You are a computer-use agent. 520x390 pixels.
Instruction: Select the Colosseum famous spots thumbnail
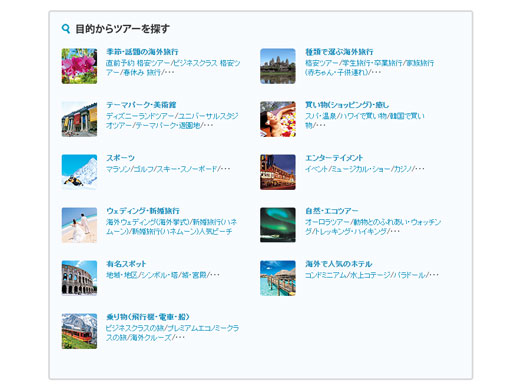pos(79,278)
